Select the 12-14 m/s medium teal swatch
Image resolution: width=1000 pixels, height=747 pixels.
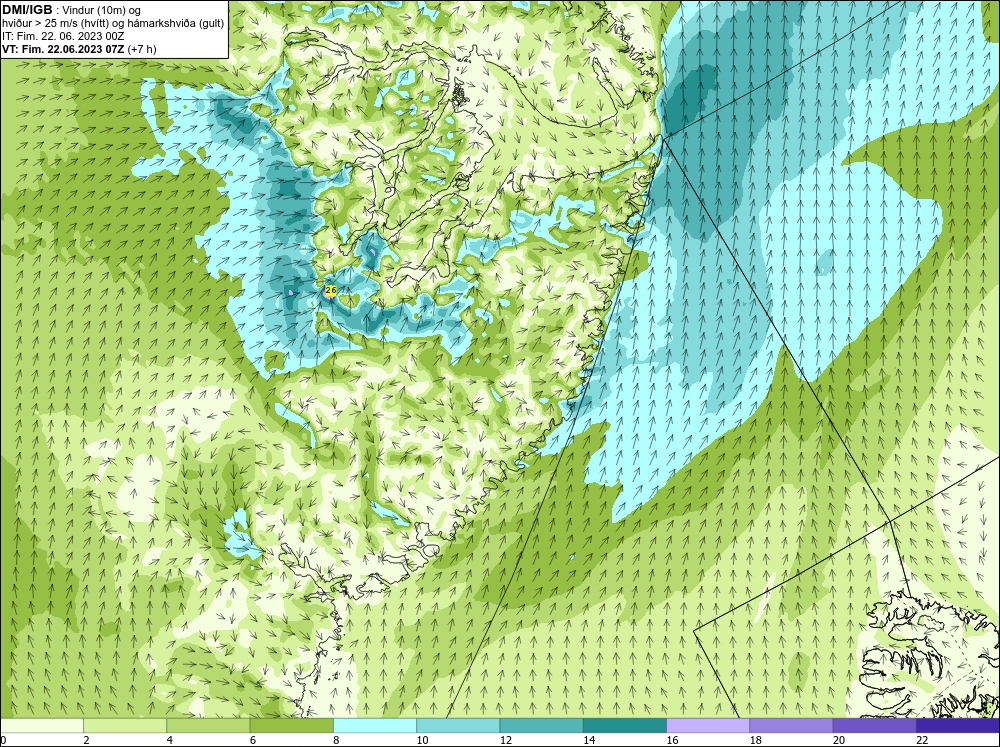[x=541, y=725]
